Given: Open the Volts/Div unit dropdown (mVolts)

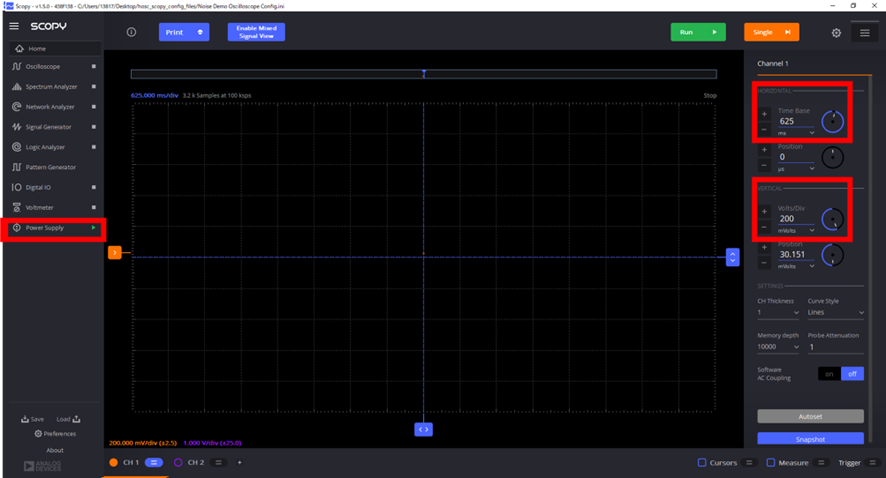Looking at the screenshot, I should click(796, 231).
